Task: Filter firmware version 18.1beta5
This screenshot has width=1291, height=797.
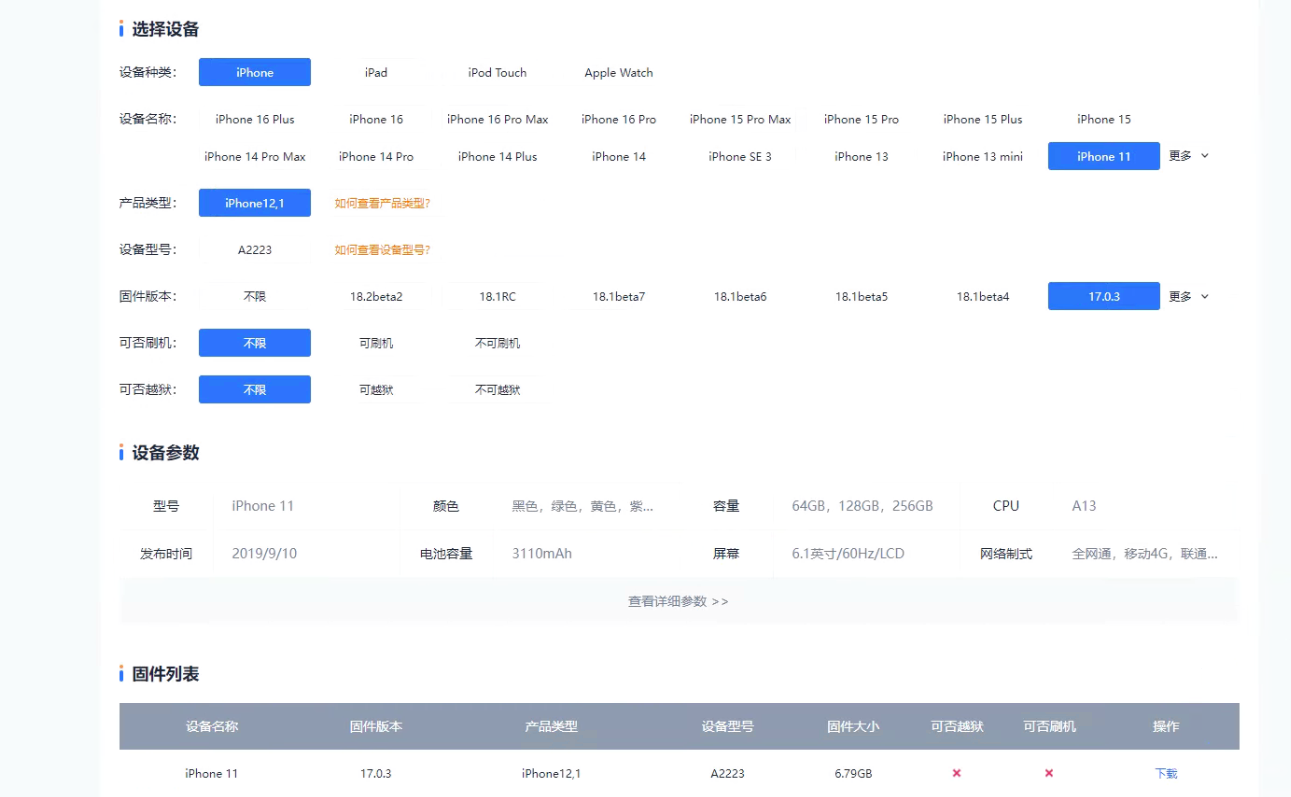Action: 861,296
